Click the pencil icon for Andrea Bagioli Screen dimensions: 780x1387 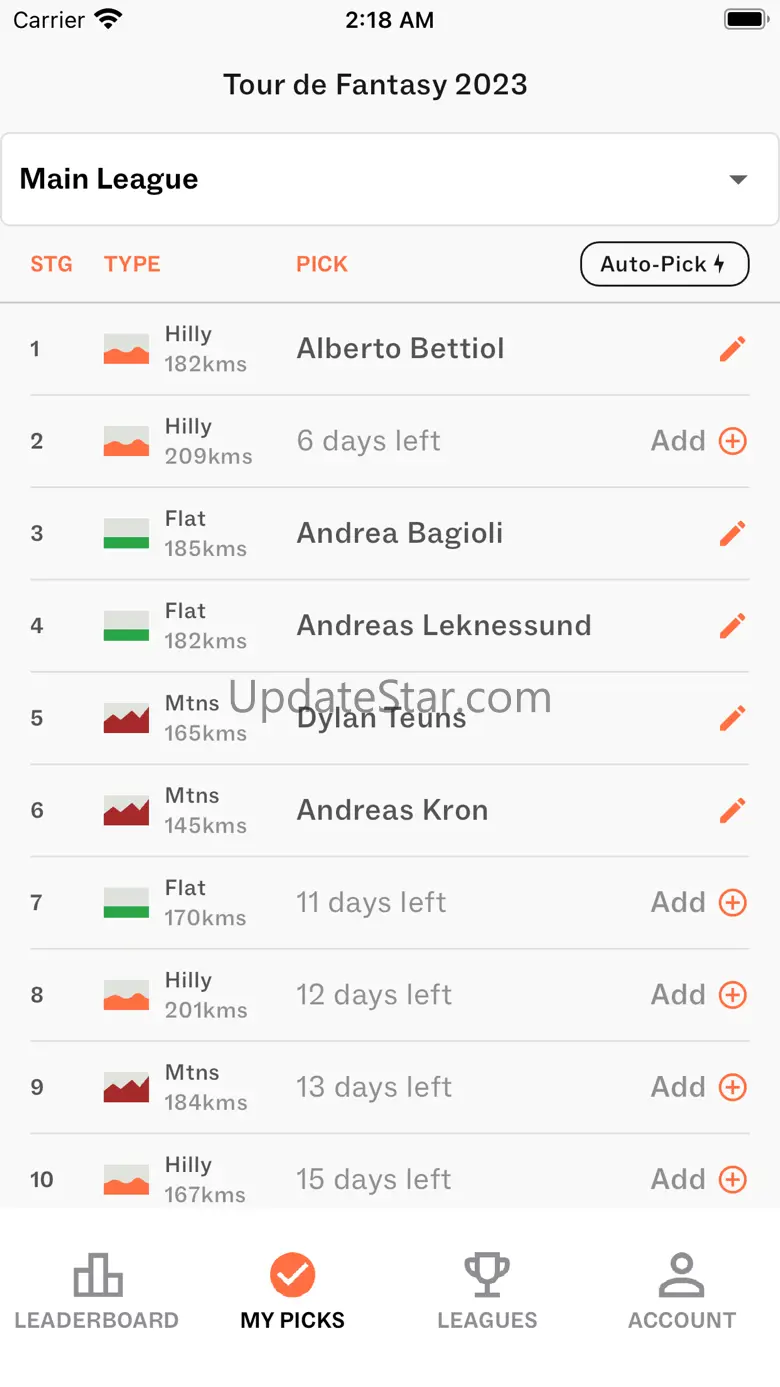pos(732,534)
